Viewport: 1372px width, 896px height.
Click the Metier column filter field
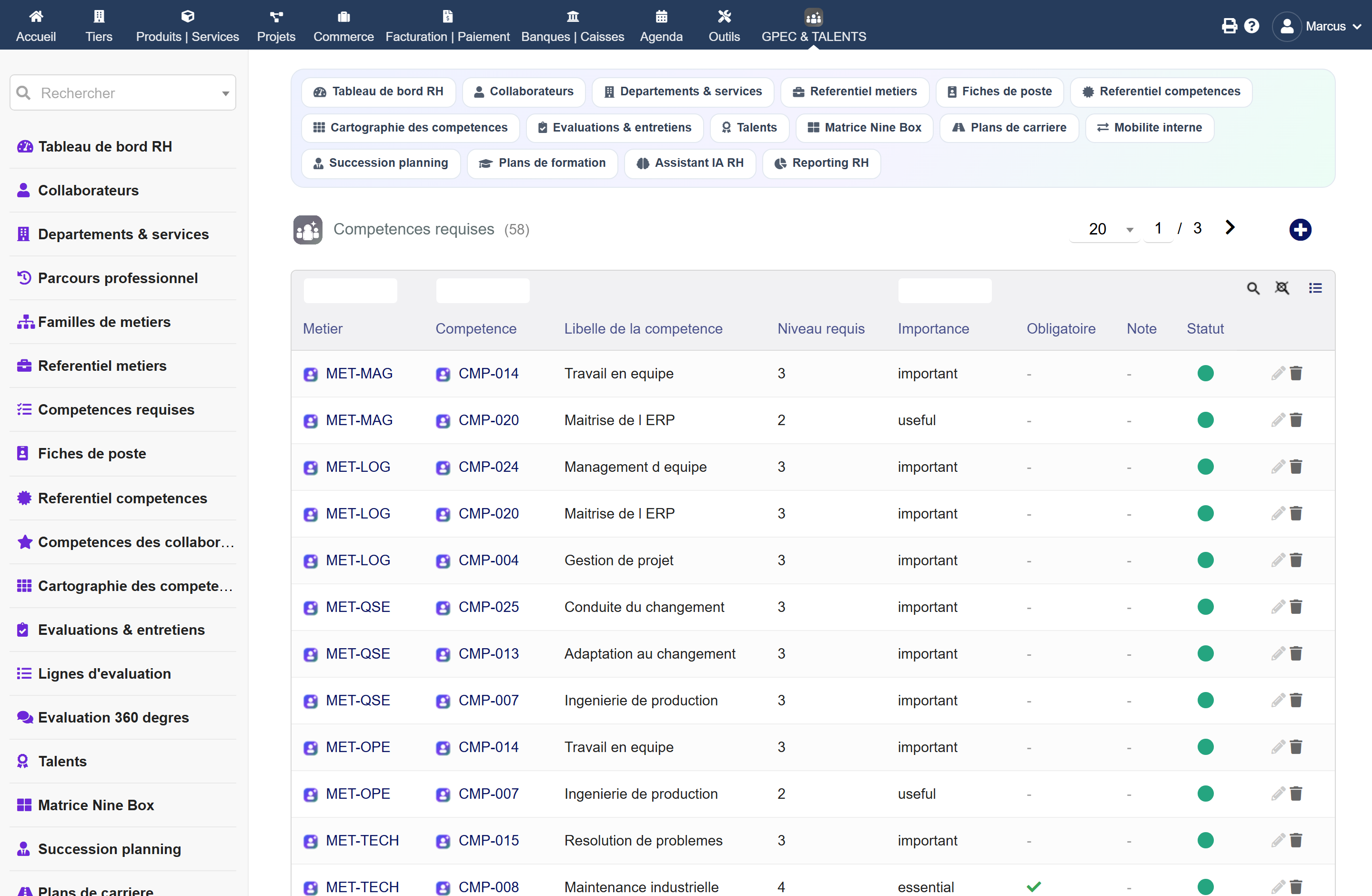(x=351, y=291)
